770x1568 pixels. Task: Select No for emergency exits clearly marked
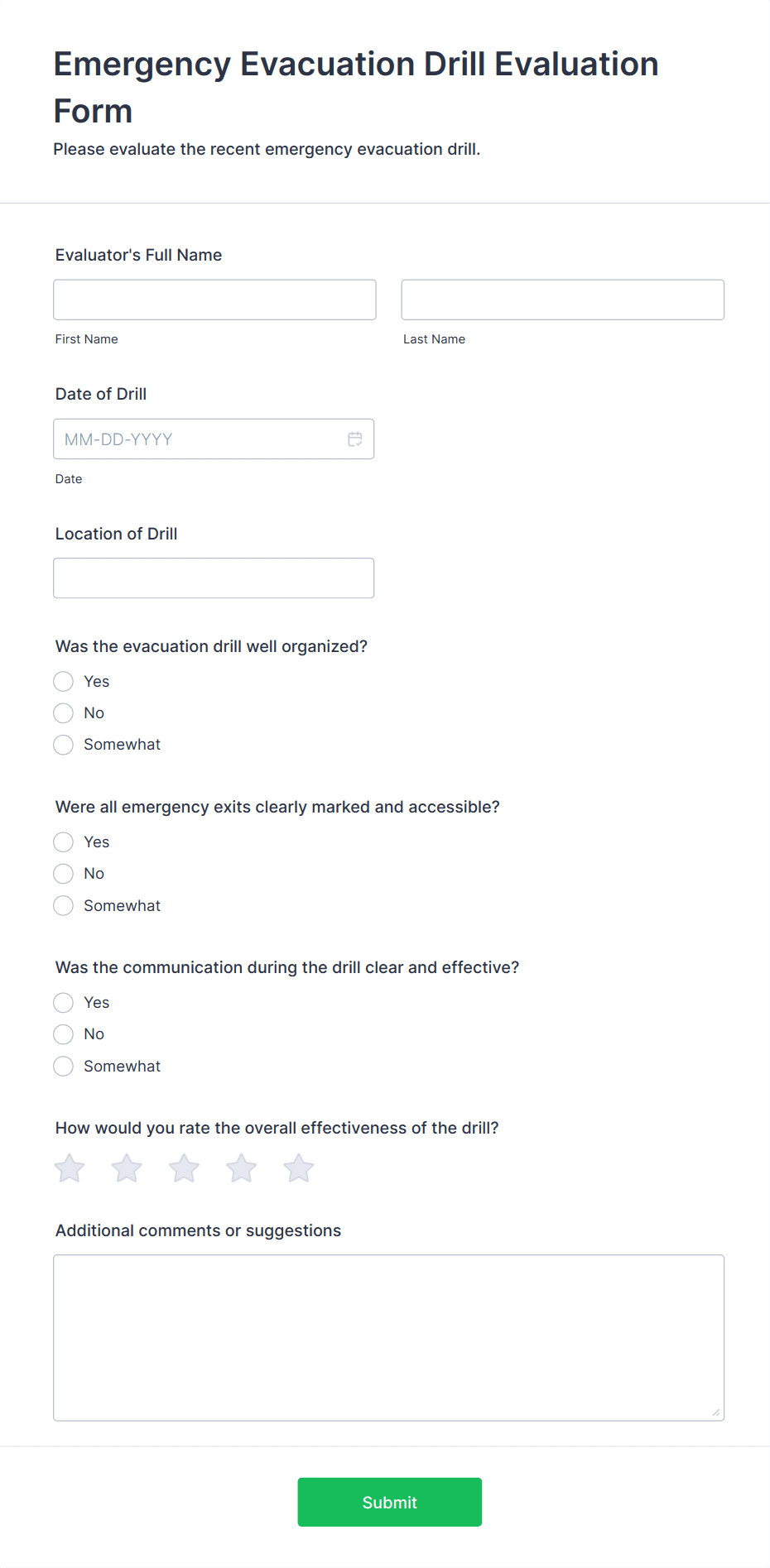pyautogui.click(x=63, y=873)
